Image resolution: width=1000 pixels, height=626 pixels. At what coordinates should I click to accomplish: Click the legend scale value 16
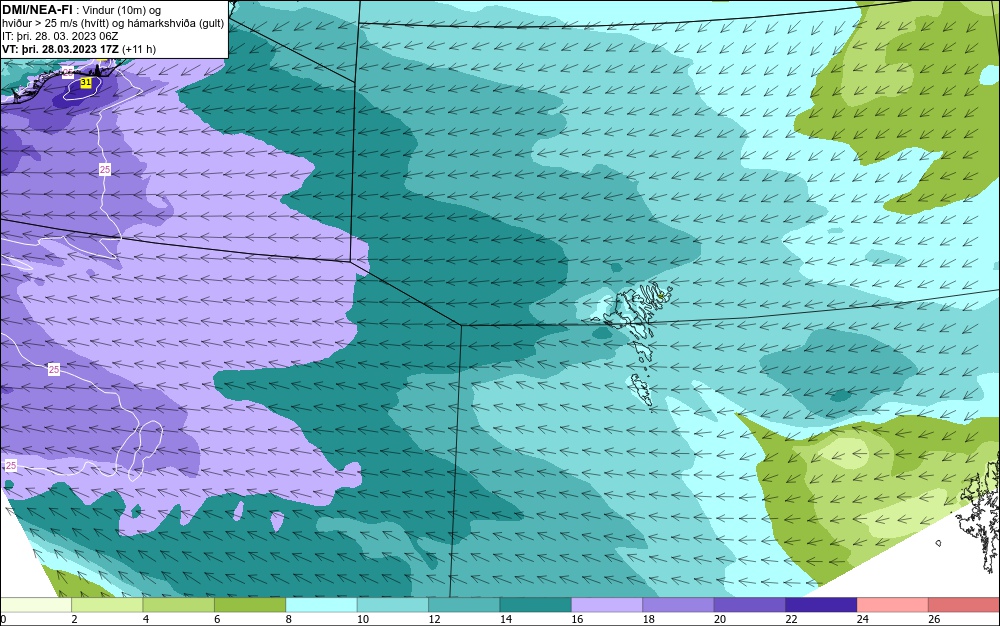click(x=577, y=619)
